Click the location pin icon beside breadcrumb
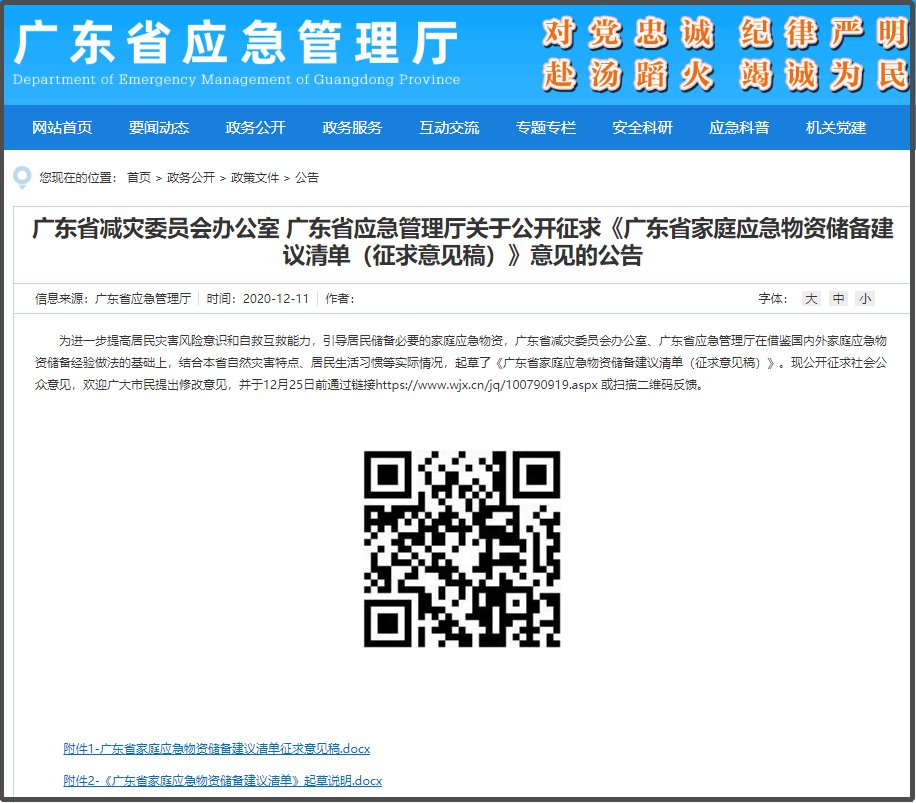Screen dimensions: 916x803 click(x=22, y=177)
